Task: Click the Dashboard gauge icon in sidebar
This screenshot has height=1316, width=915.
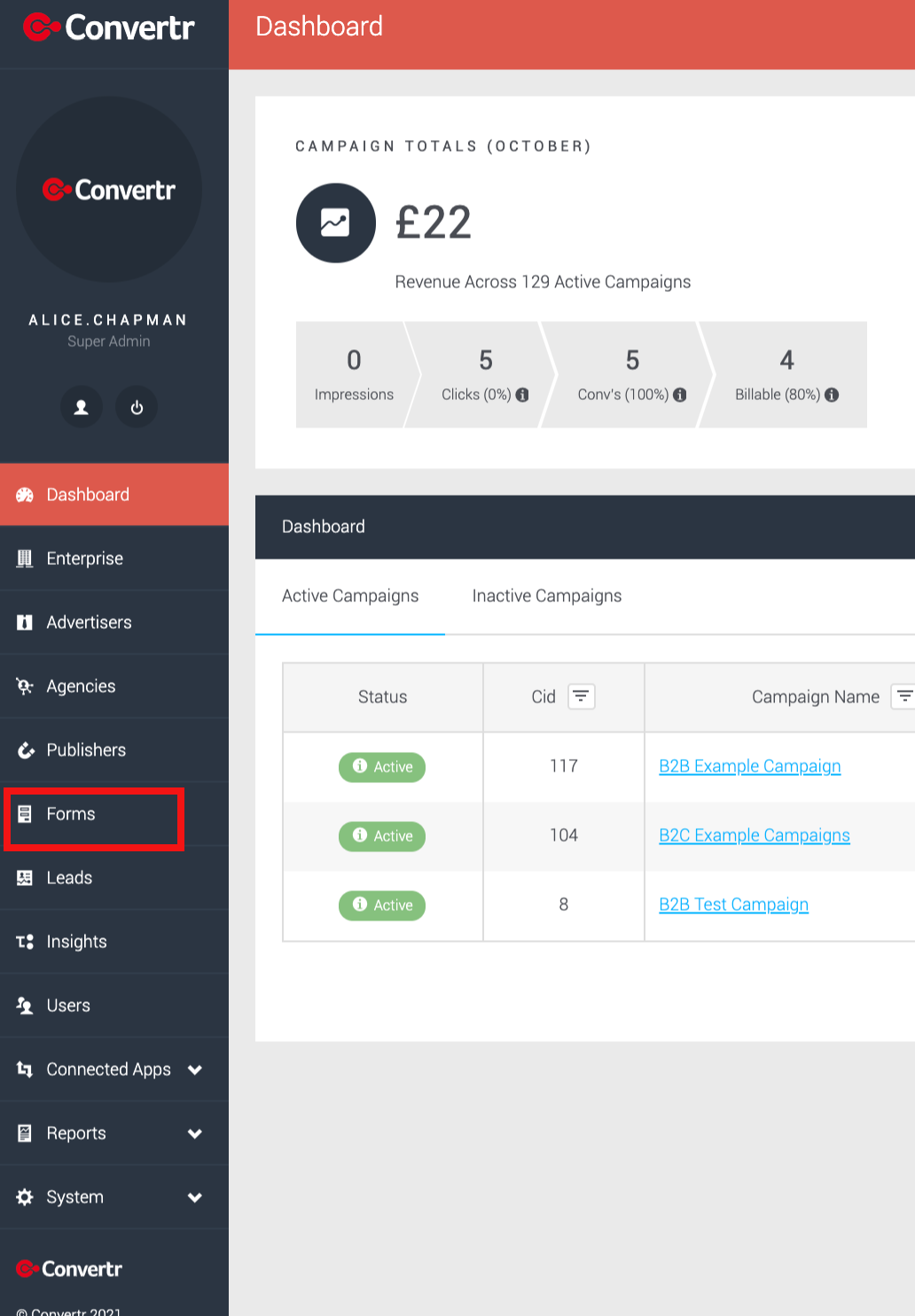Action: [x=25, y=495]
